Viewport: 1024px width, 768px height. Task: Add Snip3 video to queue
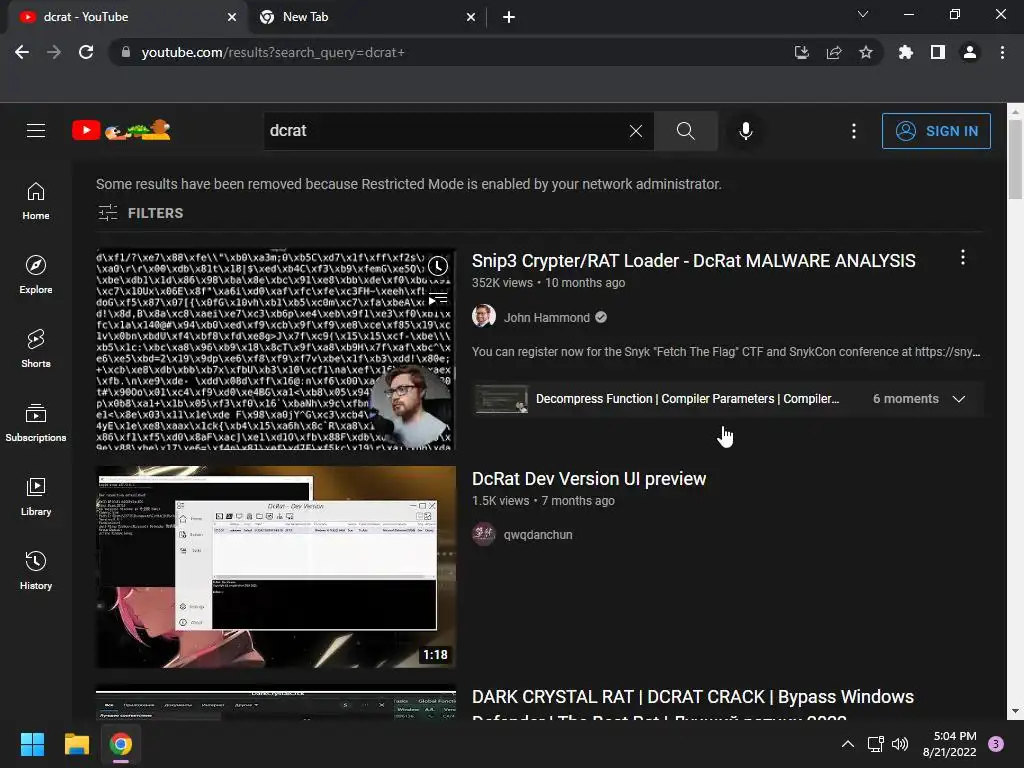click(x=438, y=300)
